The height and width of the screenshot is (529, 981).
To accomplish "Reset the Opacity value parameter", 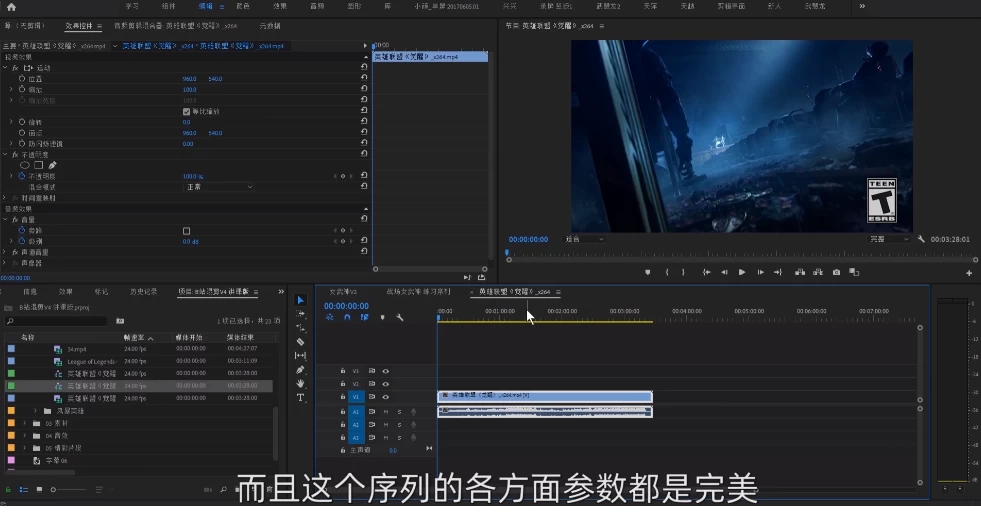I will (x=363, y=176).
